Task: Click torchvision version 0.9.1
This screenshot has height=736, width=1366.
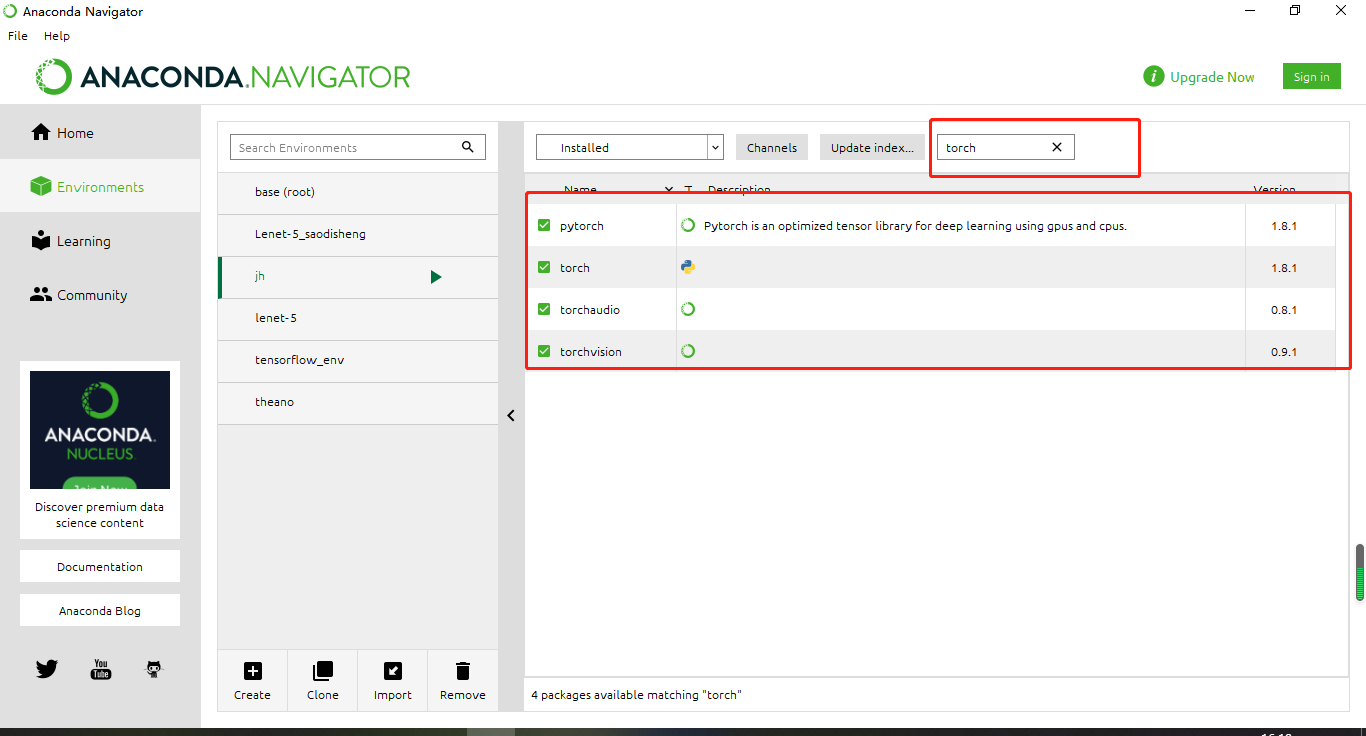Action: (x=1284, y=352)
